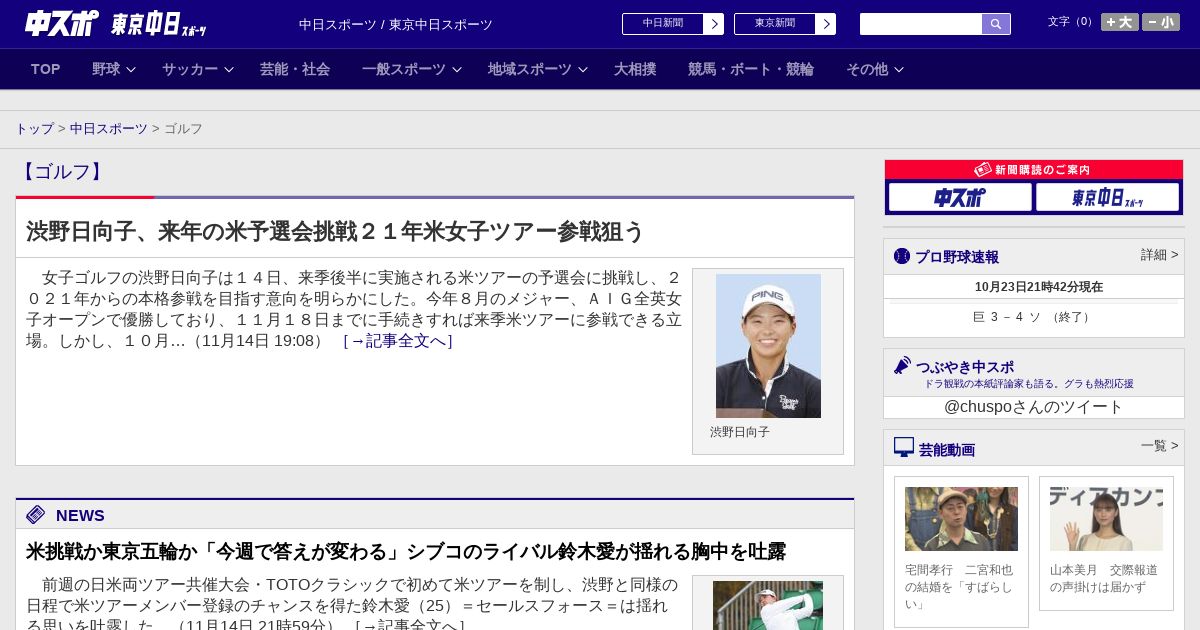Image resolution: width=1200 pixels, height=630 pixels.
Task: Expand the 一般スポーツ dropdown menu
Action: tap(412, 69)
